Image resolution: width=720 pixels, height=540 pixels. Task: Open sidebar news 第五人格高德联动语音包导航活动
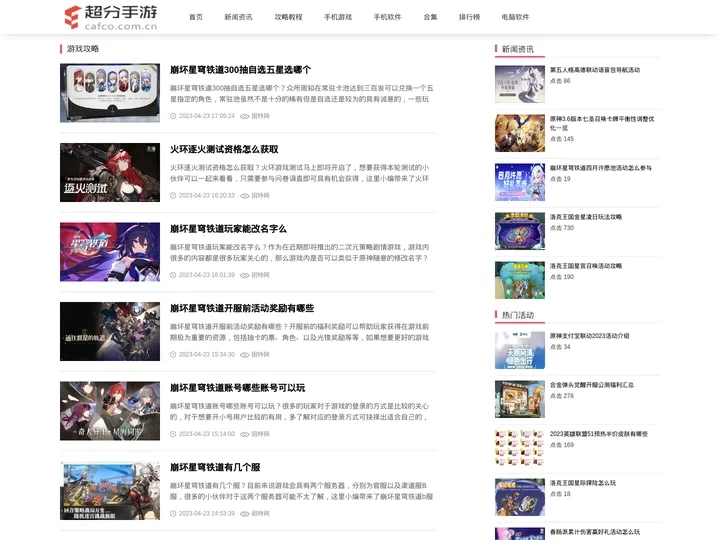pos(595,70)
